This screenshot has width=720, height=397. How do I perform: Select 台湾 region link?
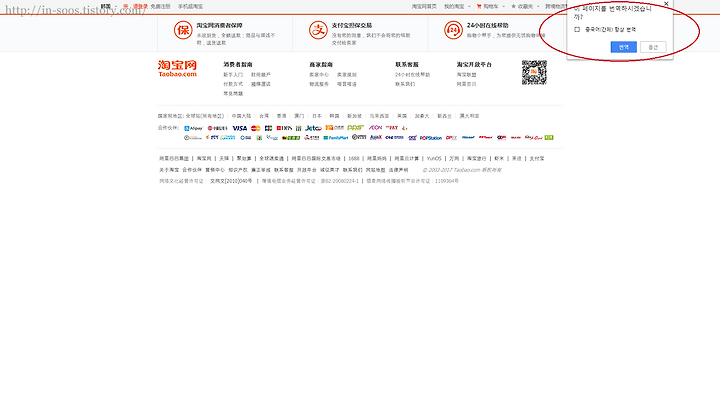(264, 116)
